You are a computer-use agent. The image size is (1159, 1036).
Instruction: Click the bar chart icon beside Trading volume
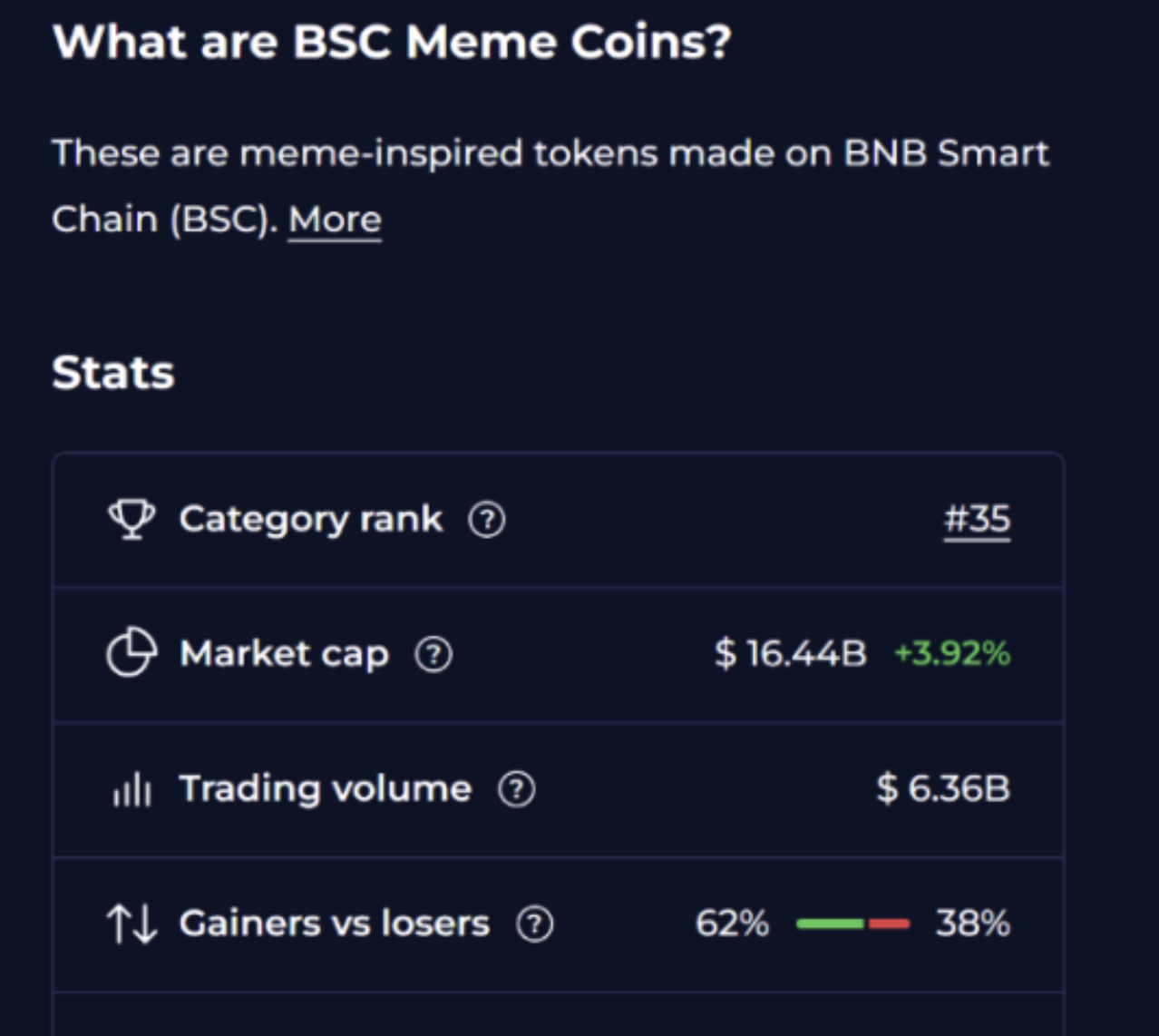132,788
